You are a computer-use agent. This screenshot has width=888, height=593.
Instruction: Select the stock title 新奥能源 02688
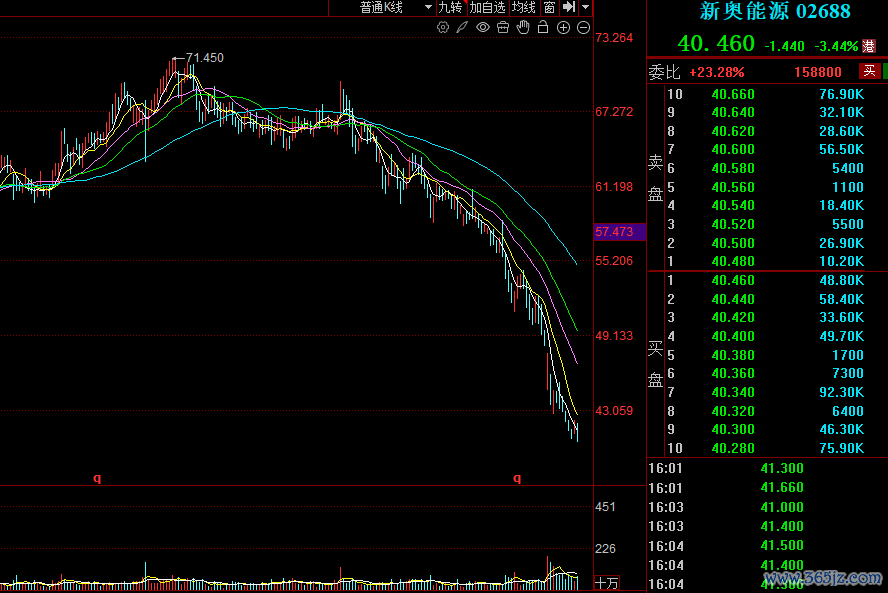(x=775, y=11)
